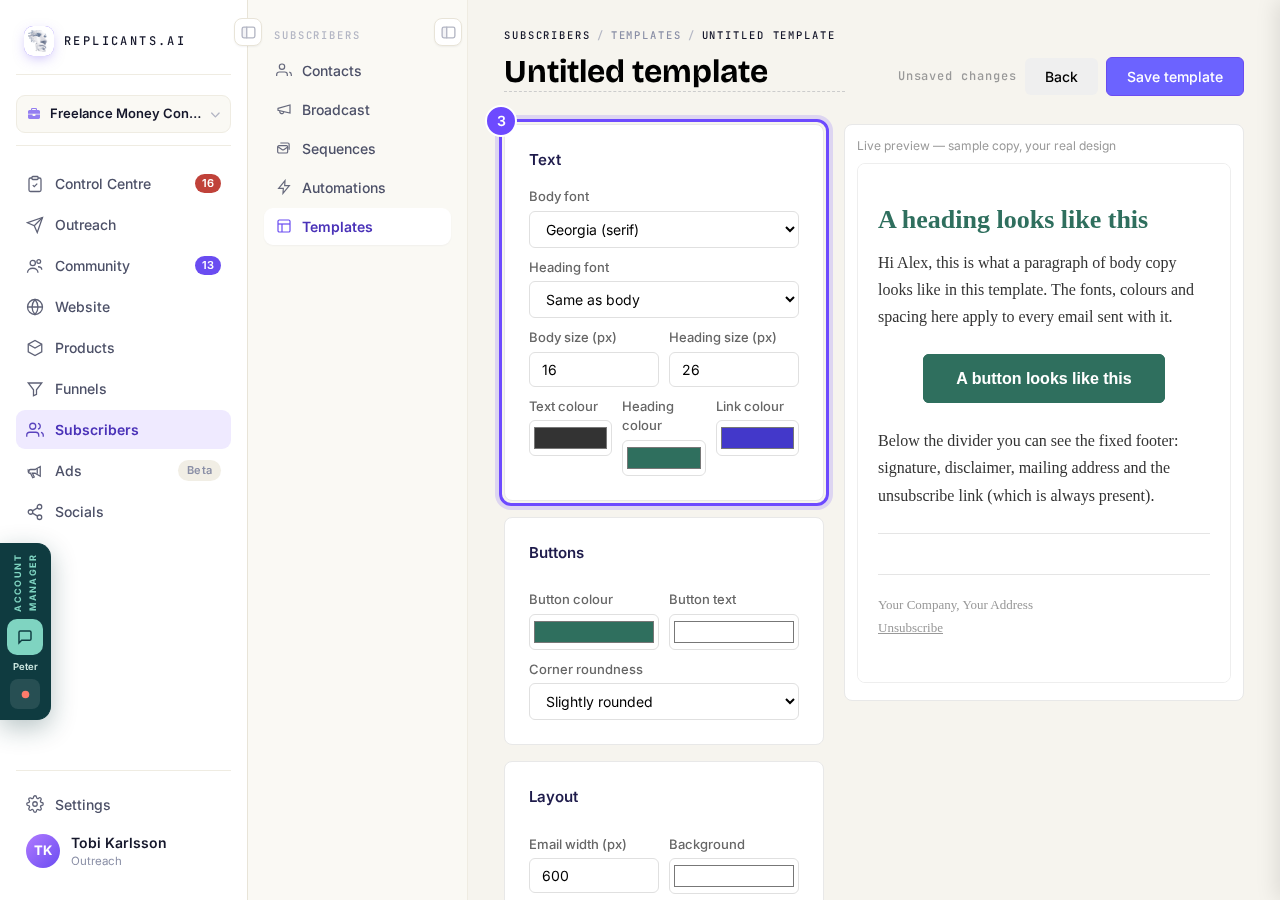Viewport: 1280px width, 900px height.
Task: Pick a new Text colour swatch
Action: point(570,438)
